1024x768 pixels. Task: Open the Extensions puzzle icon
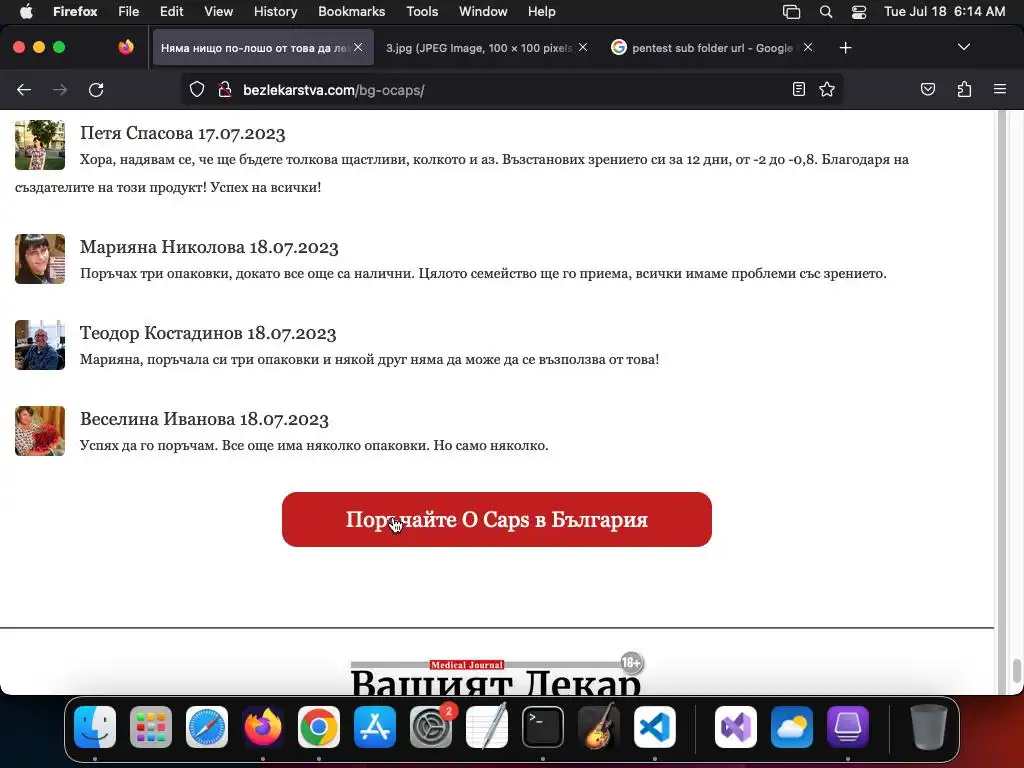(x=964, y=89)
